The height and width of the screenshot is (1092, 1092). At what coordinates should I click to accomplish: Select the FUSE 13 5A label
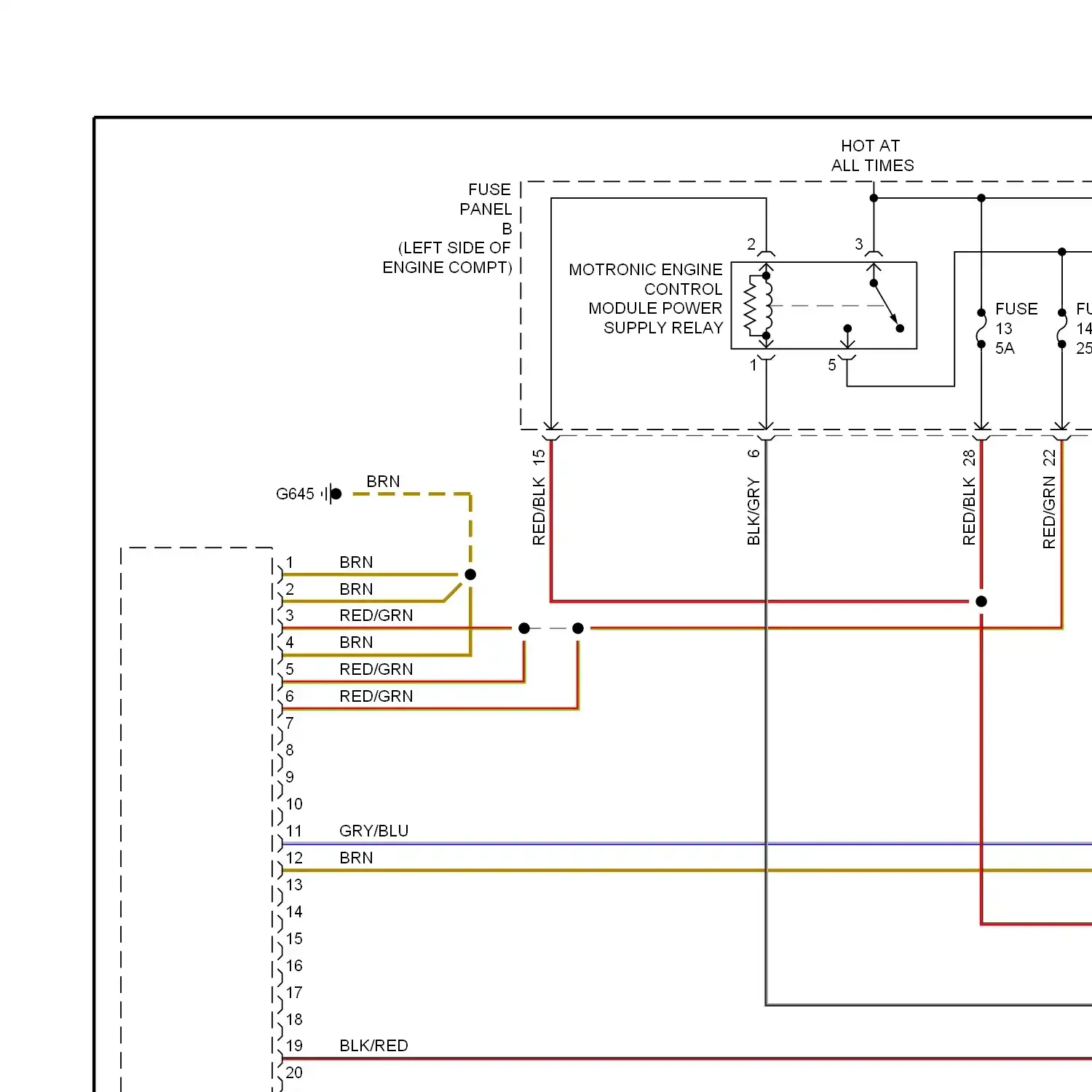click(x=1016, y=328)
